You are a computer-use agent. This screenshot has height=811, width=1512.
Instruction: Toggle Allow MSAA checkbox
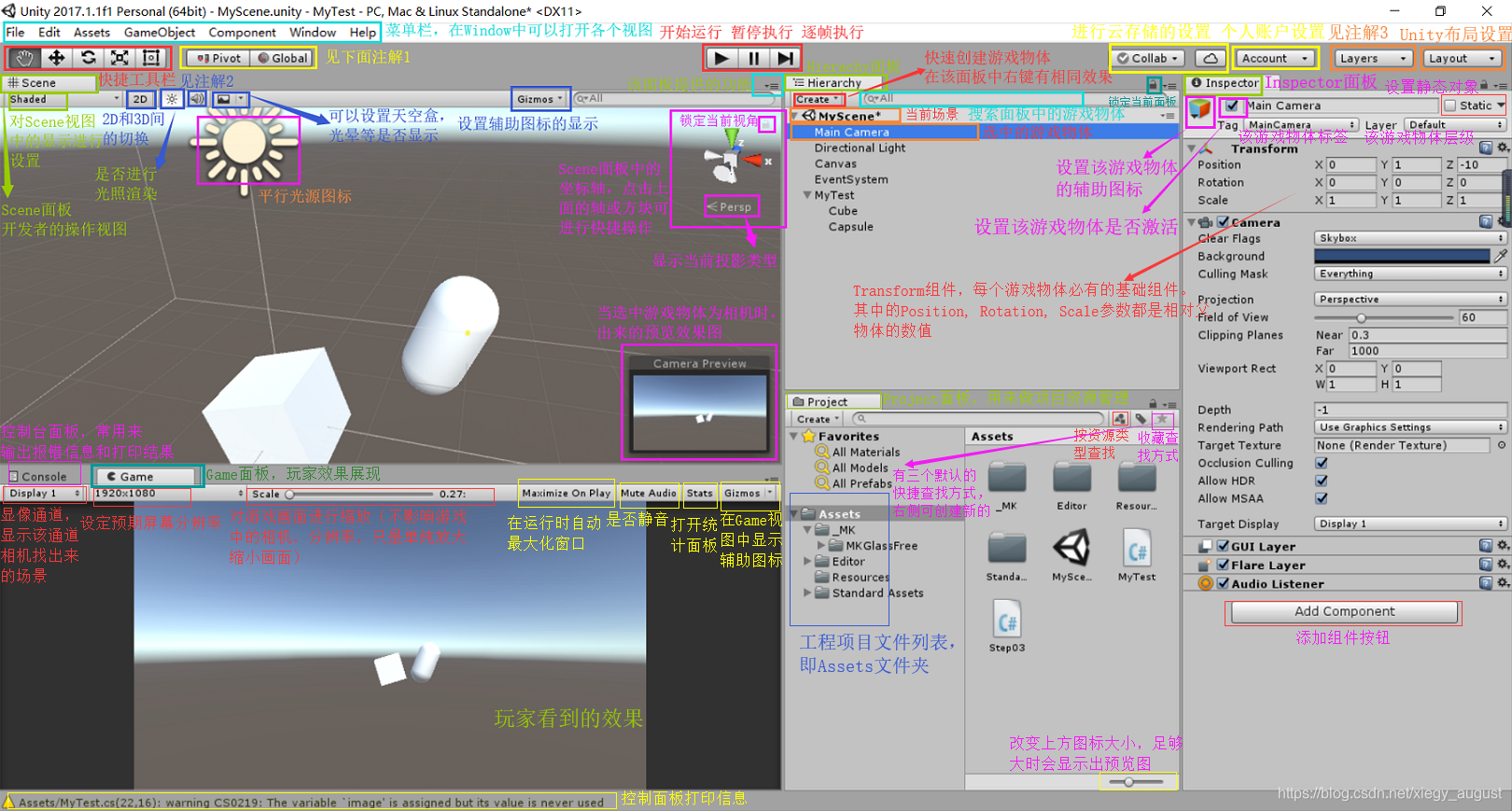coord(1322,498)
